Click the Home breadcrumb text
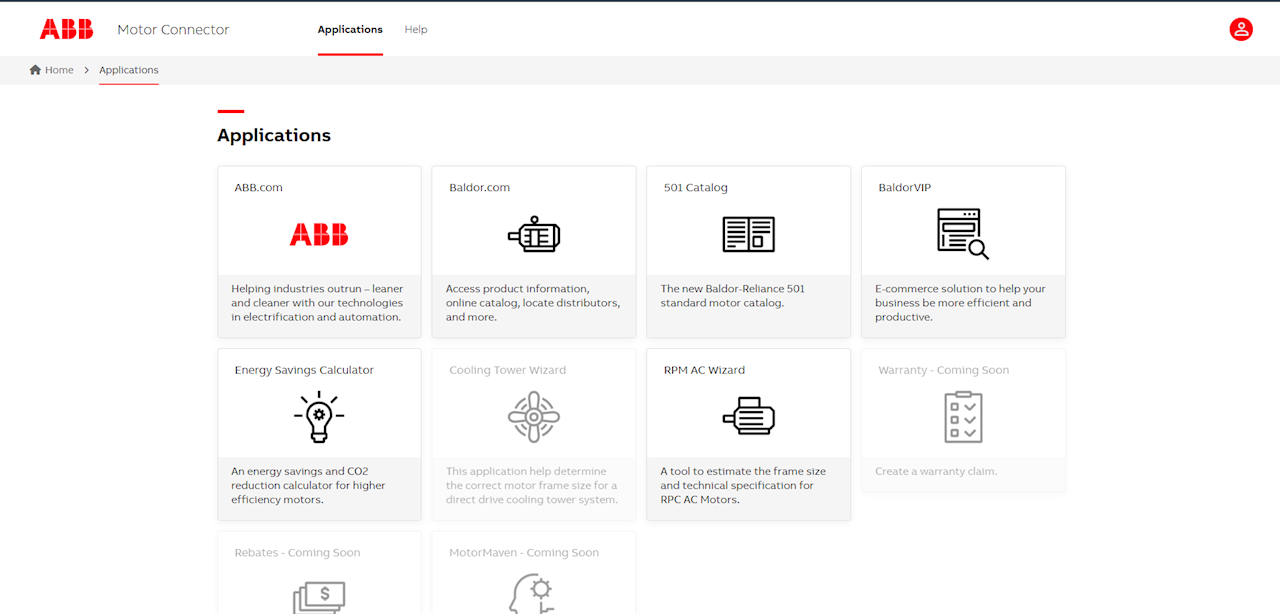This screenshot has height=614, width=1280. (x=57, y=69)
